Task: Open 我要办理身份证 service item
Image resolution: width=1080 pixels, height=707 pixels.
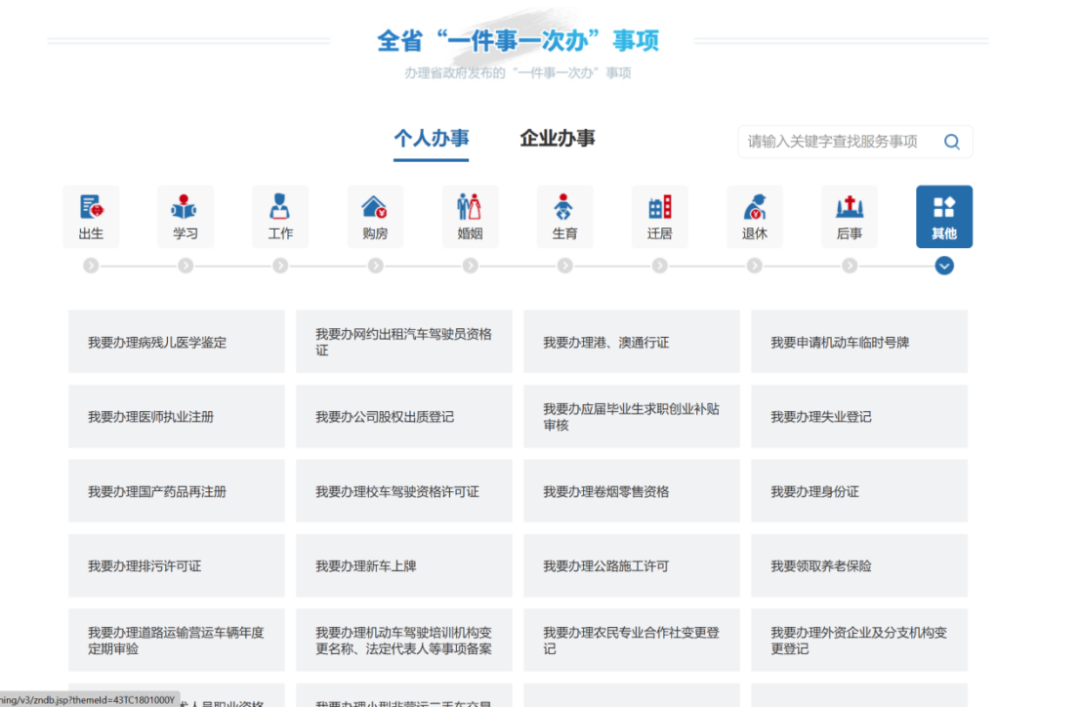Action: pos(859,491)
